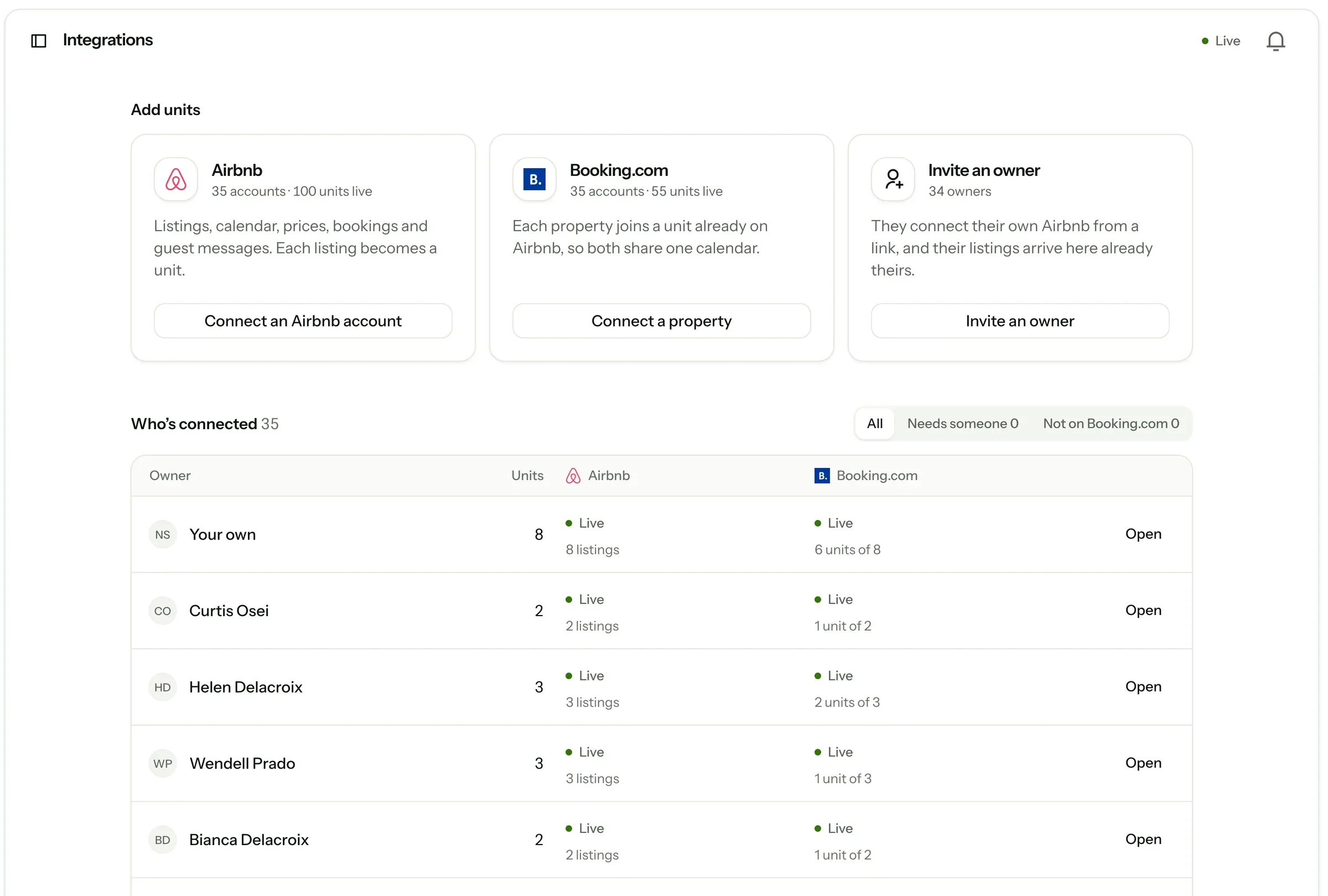Click the Owner column header
1328x896 pixels.
tap(170, 476)
